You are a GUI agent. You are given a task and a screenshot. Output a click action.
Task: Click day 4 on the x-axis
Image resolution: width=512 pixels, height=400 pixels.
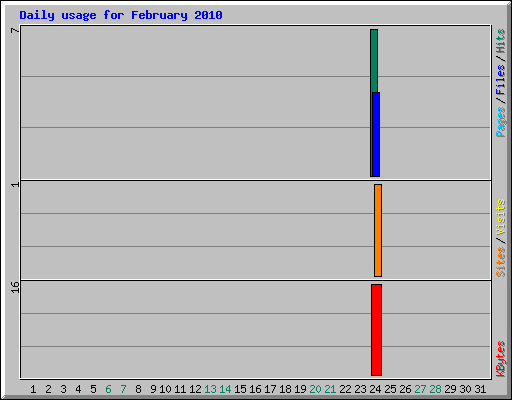(x=78, y=389)
